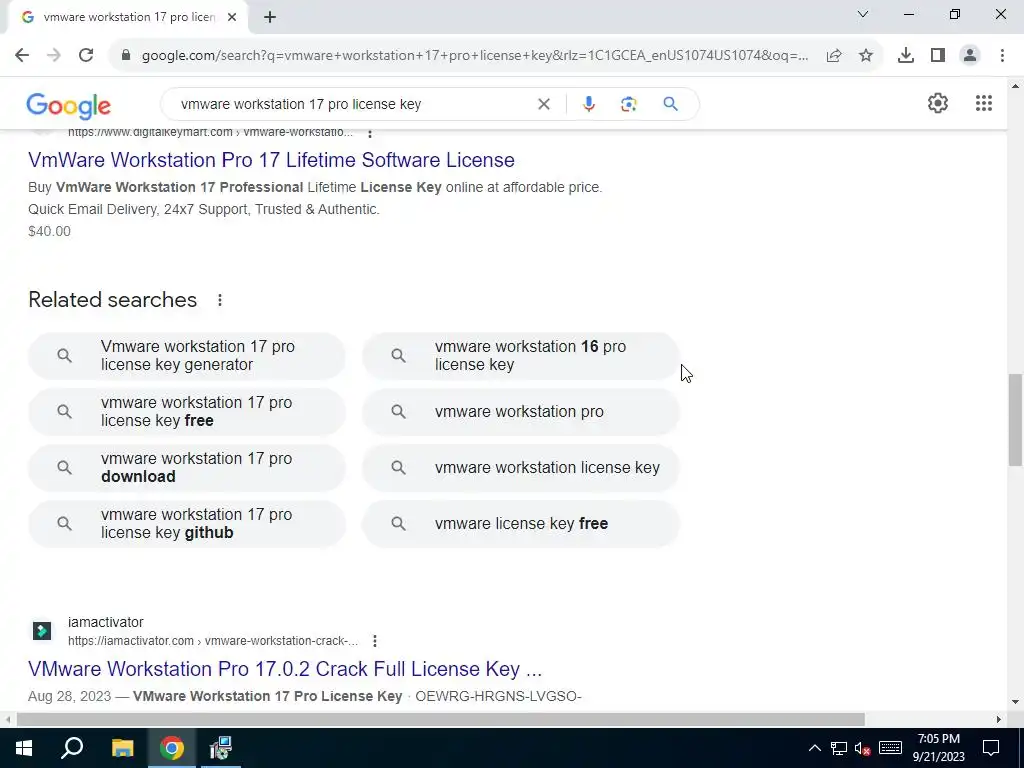
Task: Click the iamactivator site favicon
Action: [42, 631]
